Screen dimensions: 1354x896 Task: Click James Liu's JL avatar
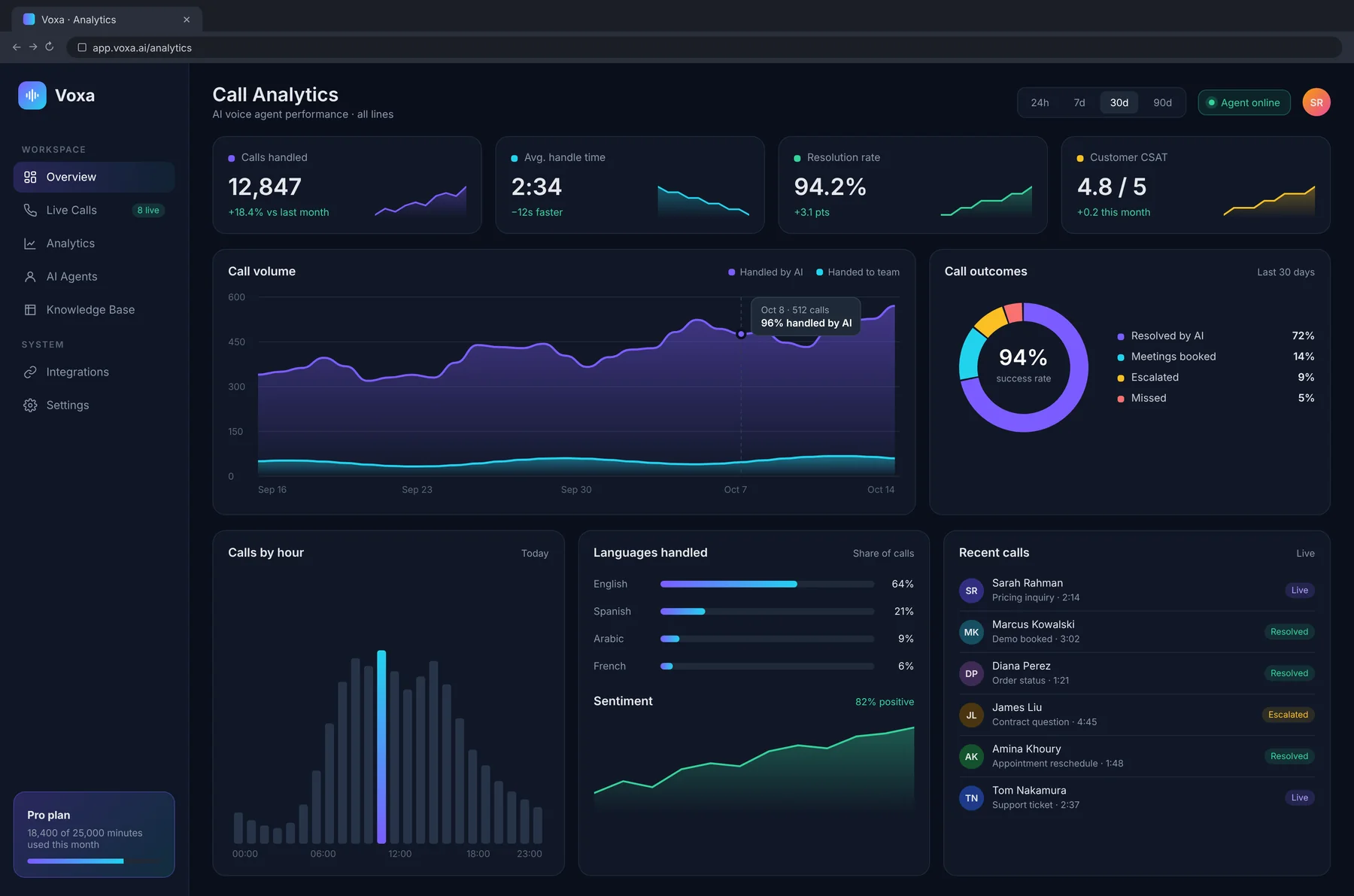click(971, 715)
